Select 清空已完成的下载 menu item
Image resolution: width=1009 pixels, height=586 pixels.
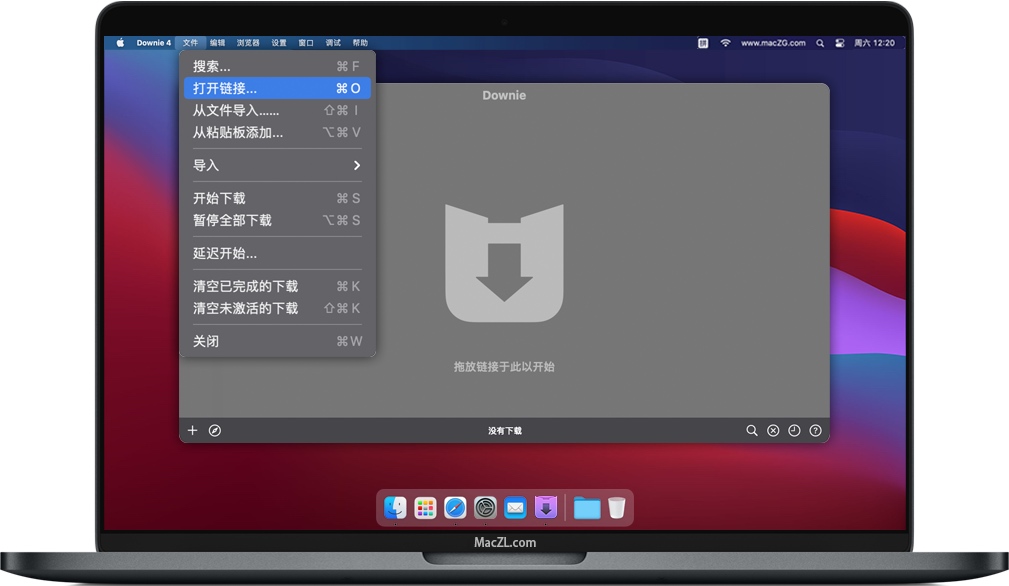[277, 286]
